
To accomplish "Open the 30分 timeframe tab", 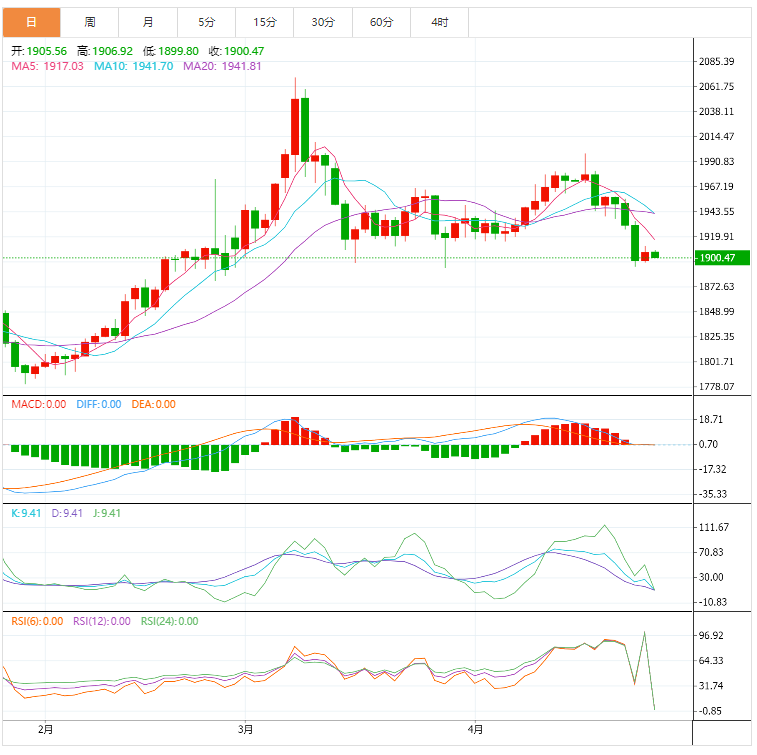I will [x=323, y=22].
